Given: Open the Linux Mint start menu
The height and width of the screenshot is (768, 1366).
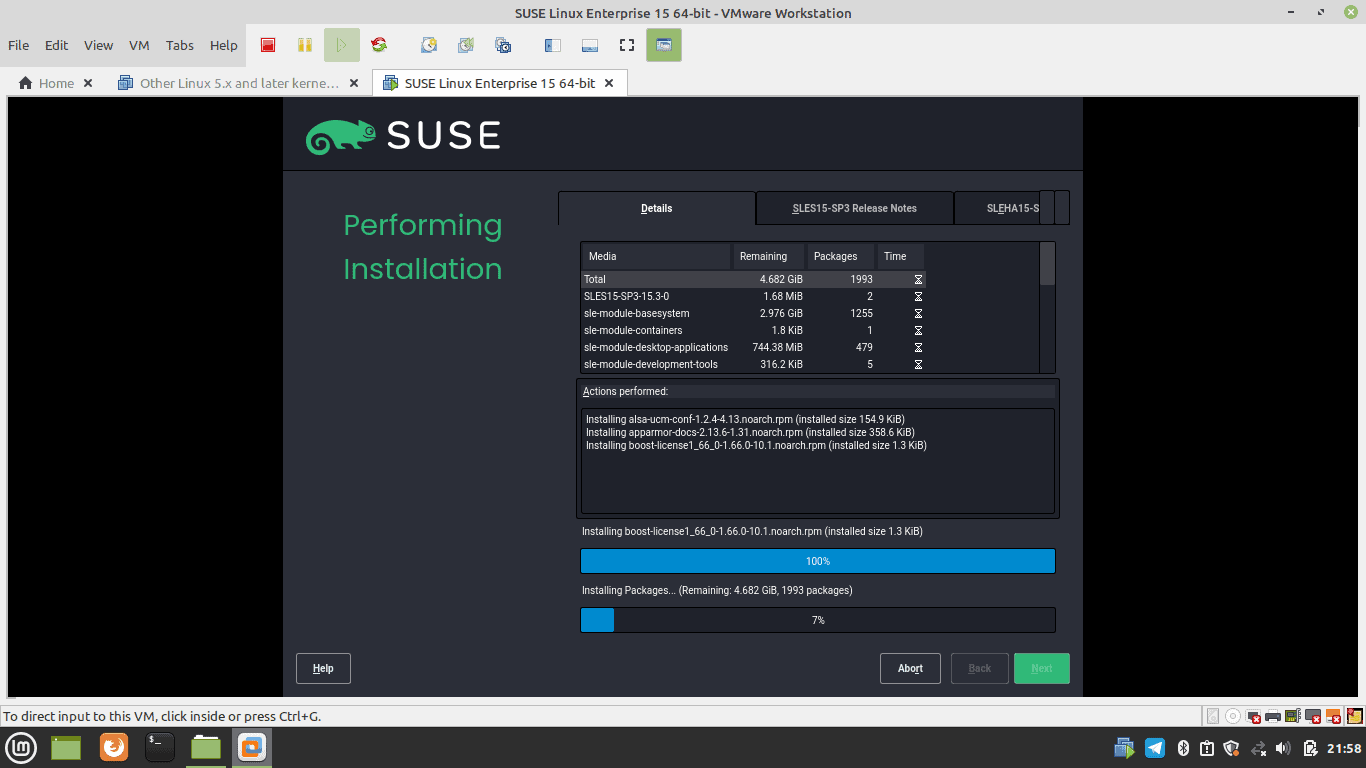Looking at the screenshot, I should click(x=22, y=747).
